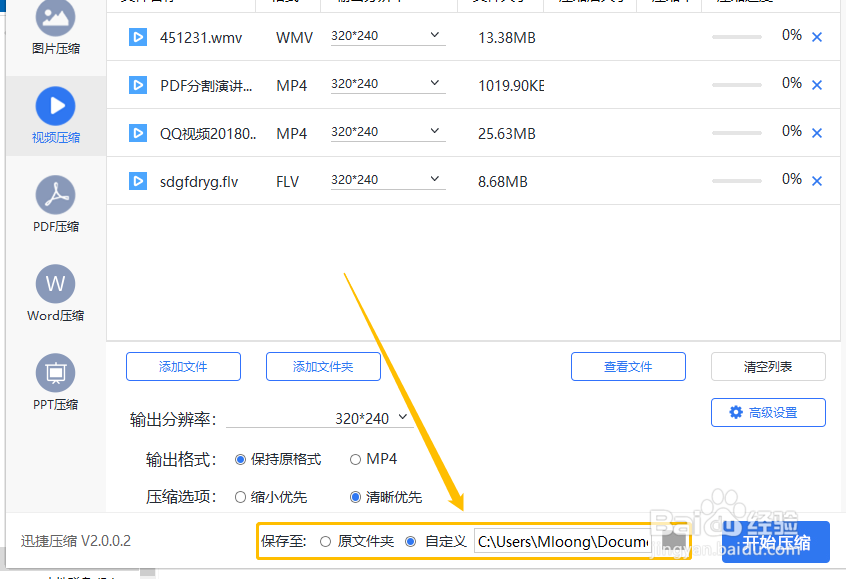
Task: Open 高级设置 advanced settings
Action: tap(768, 412)
